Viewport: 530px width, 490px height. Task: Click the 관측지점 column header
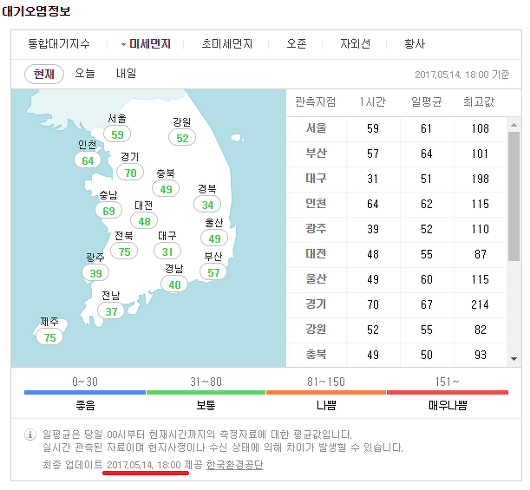pos(315,102)
